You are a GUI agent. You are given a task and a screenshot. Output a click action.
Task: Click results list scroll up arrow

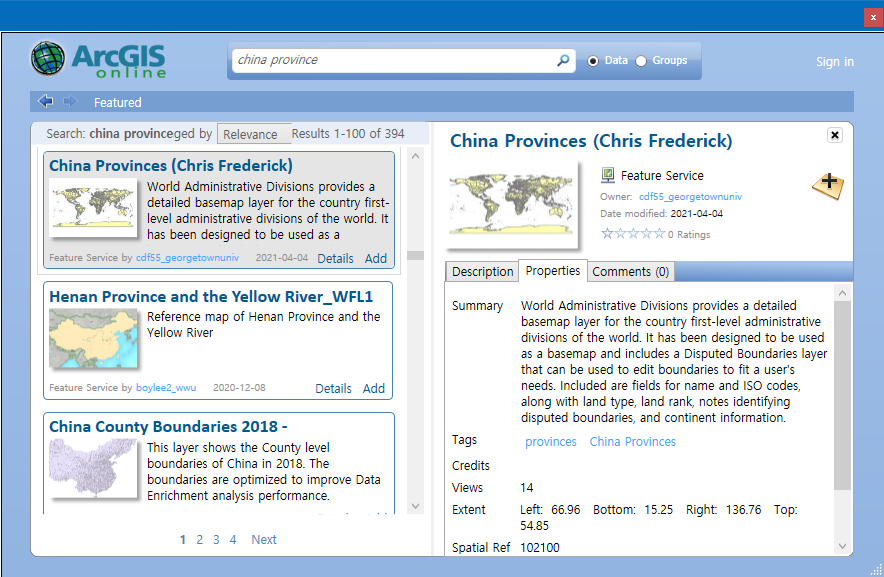pos(416,156)
